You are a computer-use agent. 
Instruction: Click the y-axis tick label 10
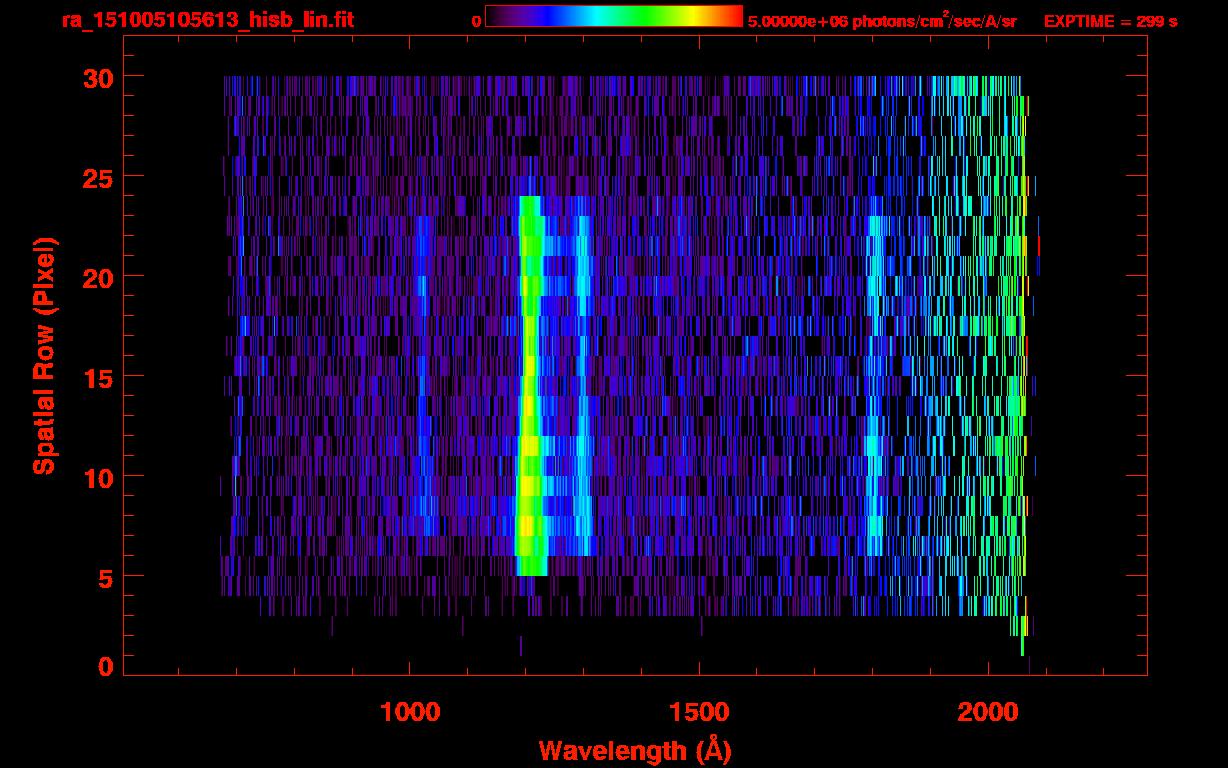click(x=98, y=477)
